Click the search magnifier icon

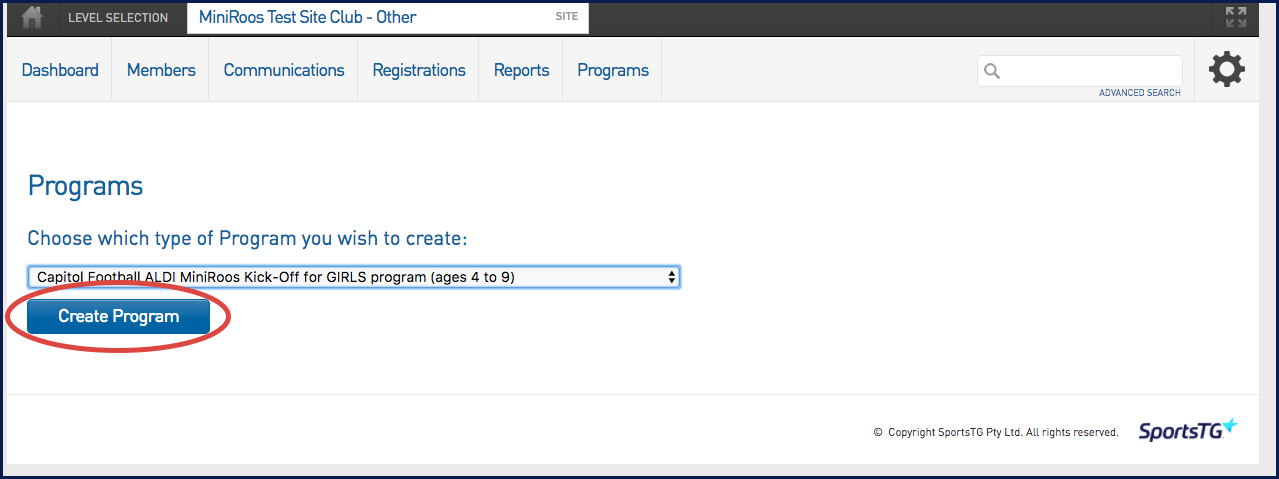pyautogui.click(x=992, y=71)
